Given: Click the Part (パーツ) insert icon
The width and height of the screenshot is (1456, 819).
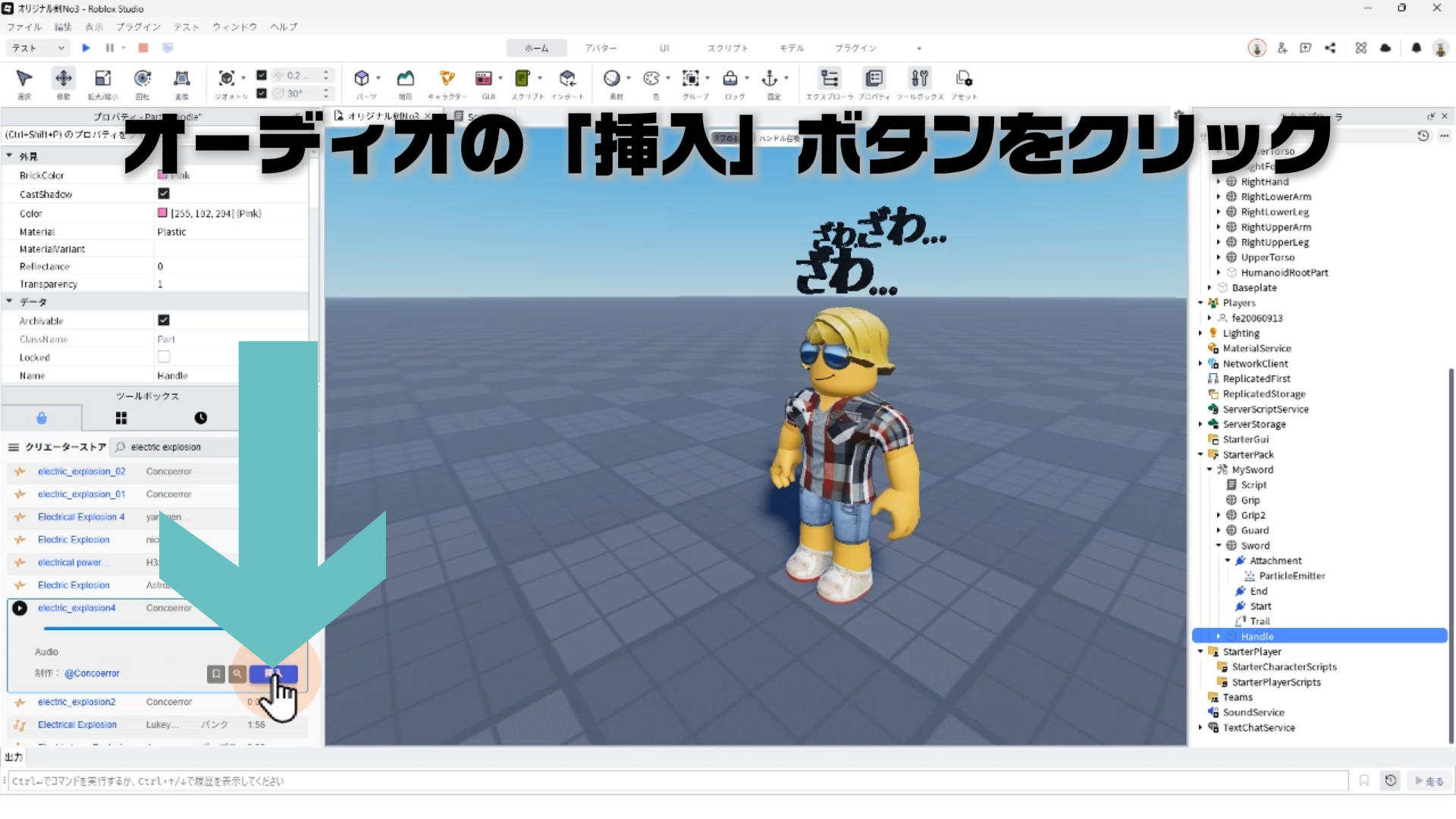Looking at the screenshot, I should (x=362, y=79).
